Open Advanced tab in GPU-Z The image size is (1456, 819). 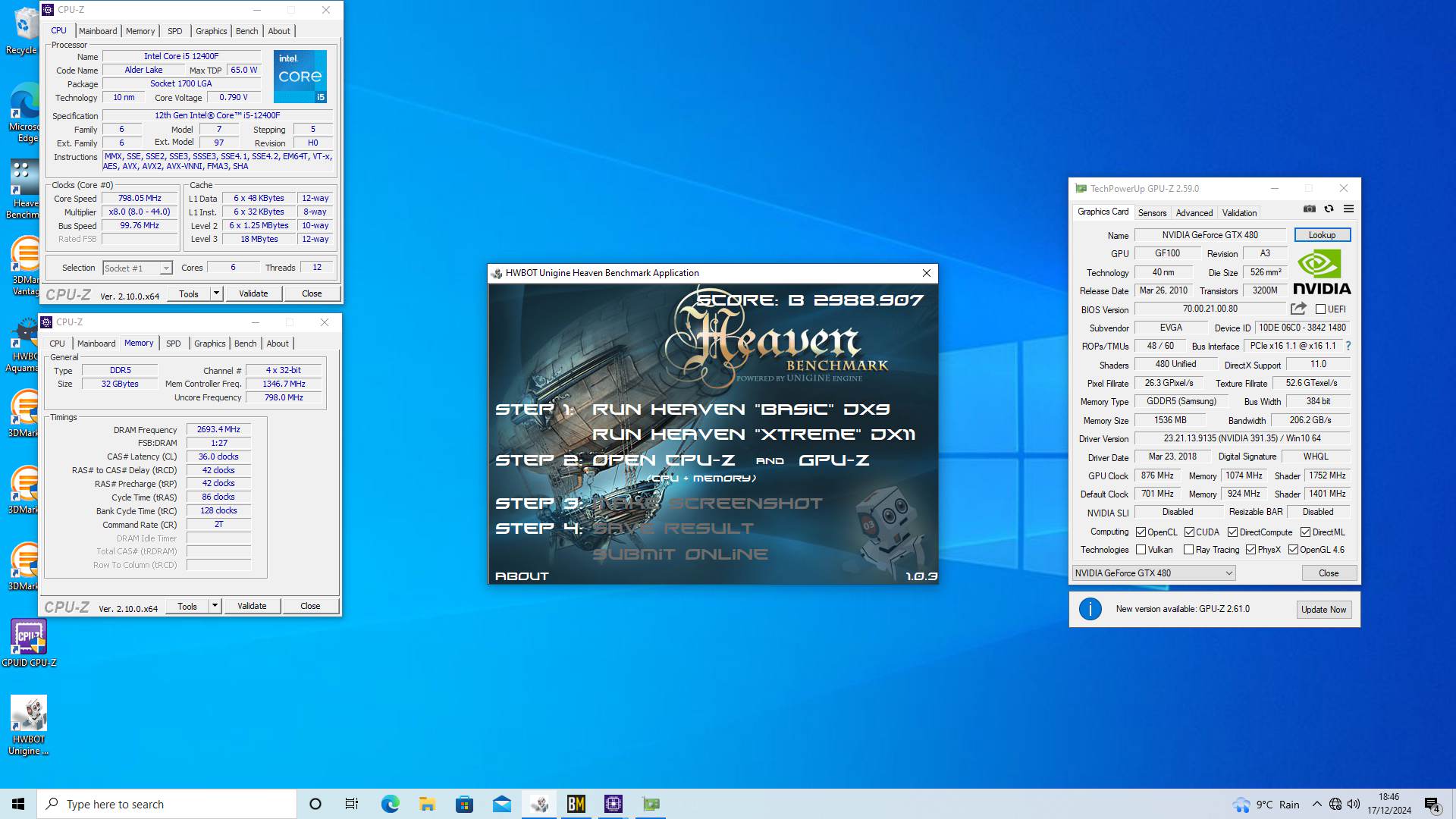coord(1194,213)
